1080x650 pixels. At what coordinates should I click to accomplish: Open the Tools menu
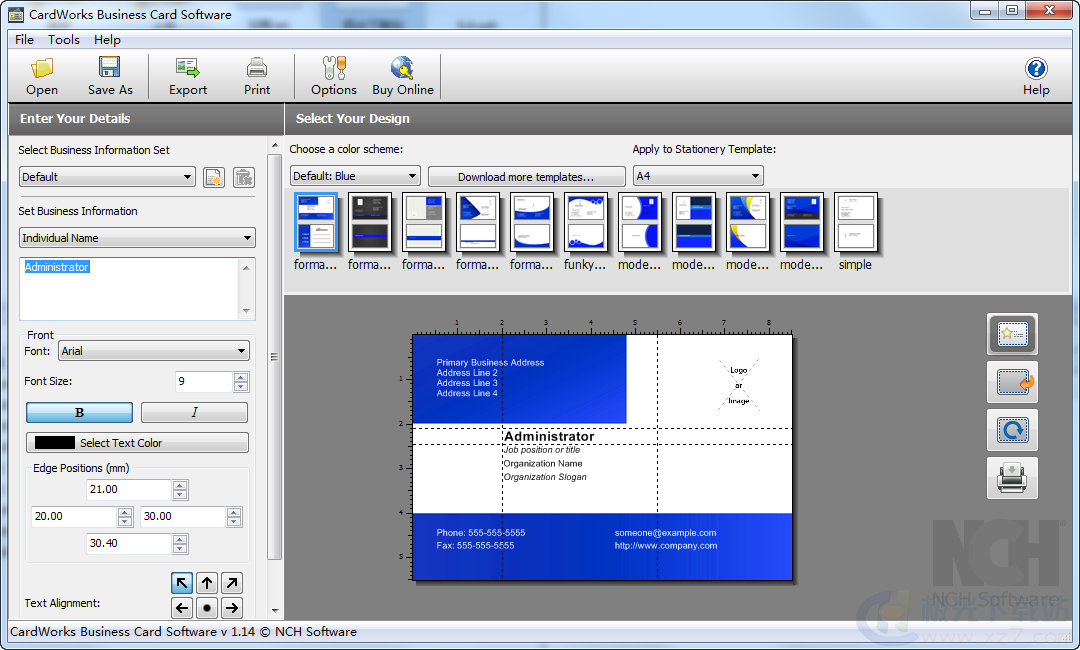tap(64, 40)
